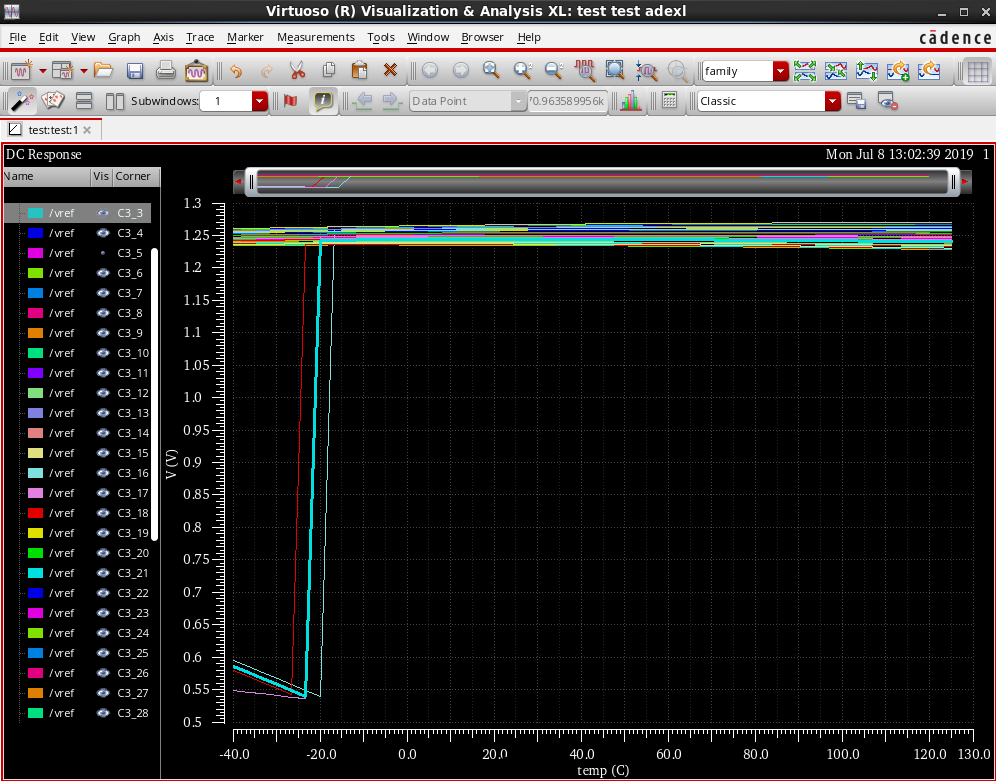996x781 pixels.
Task: Click the Undo arrow icon
Action: [236, 71]
